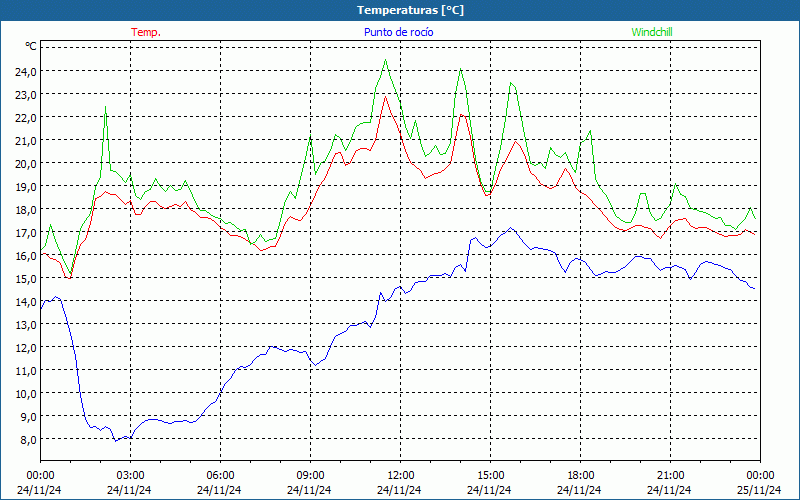
Task: Click the 25/11/24 date label
Action: [x=759, y=490]
